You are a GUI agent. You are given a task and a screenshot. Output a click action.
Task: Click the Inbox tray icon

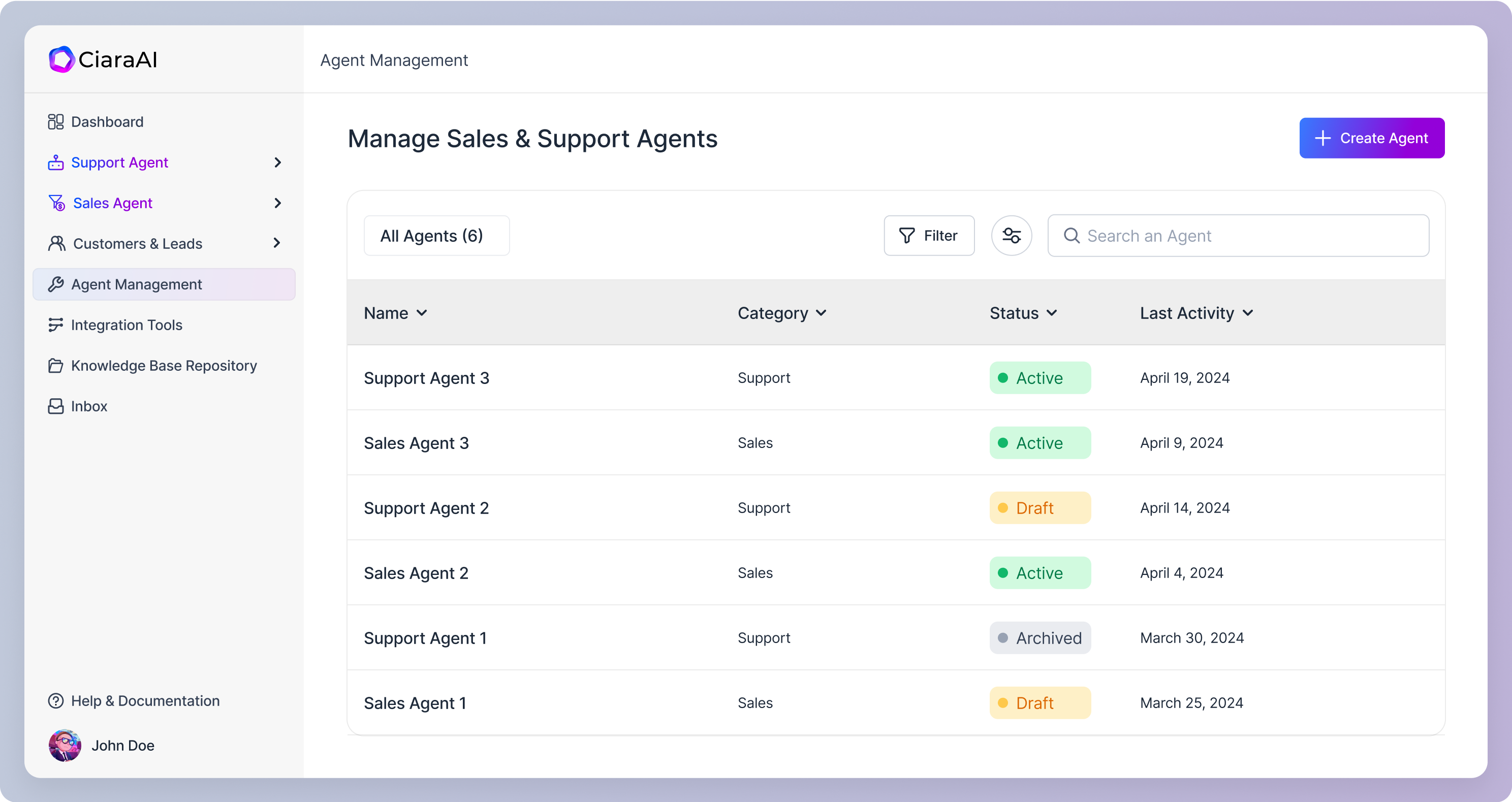56,406
